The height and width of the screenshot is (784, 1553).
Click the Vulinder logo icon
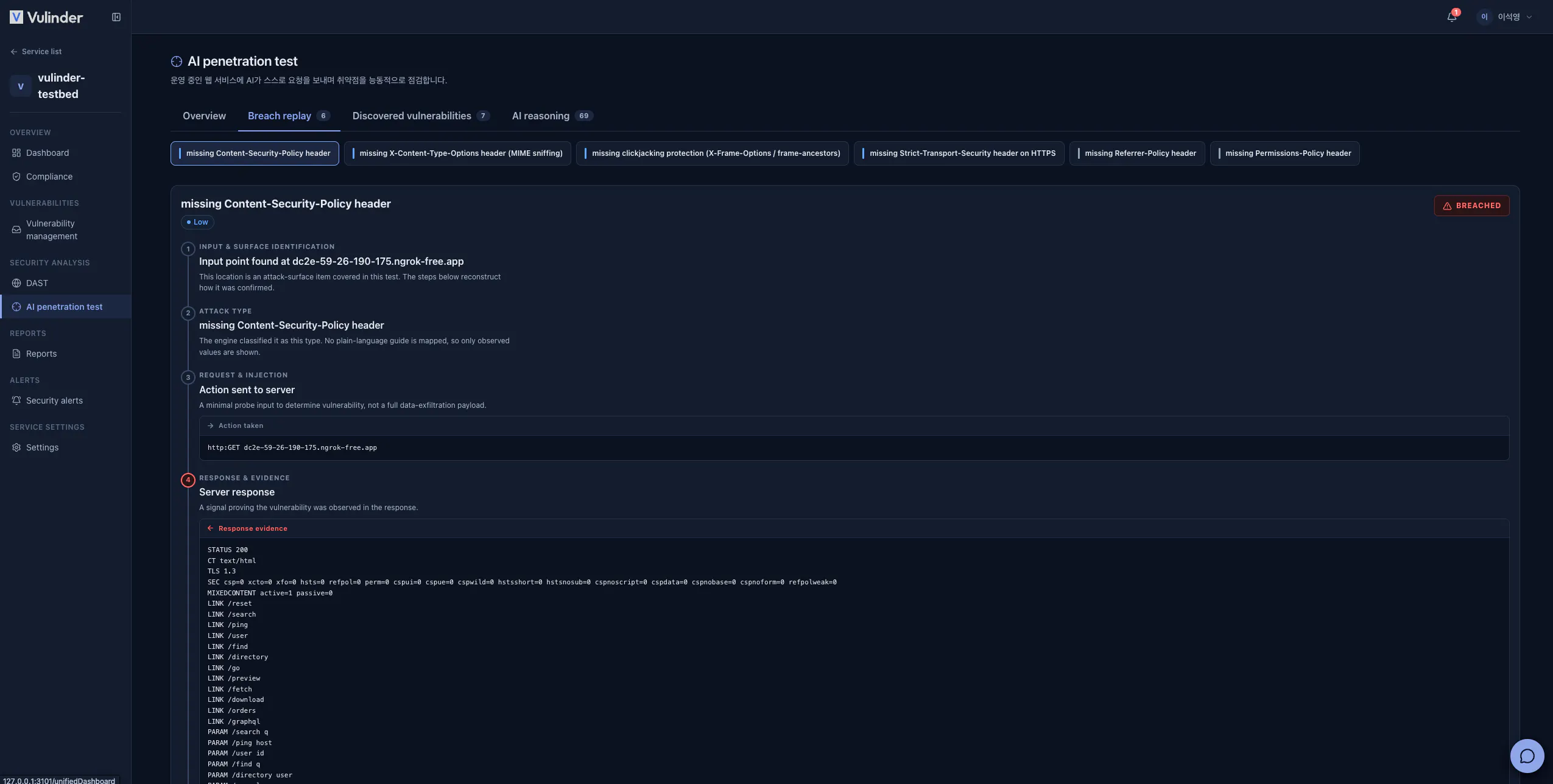(x=16, y=17)
